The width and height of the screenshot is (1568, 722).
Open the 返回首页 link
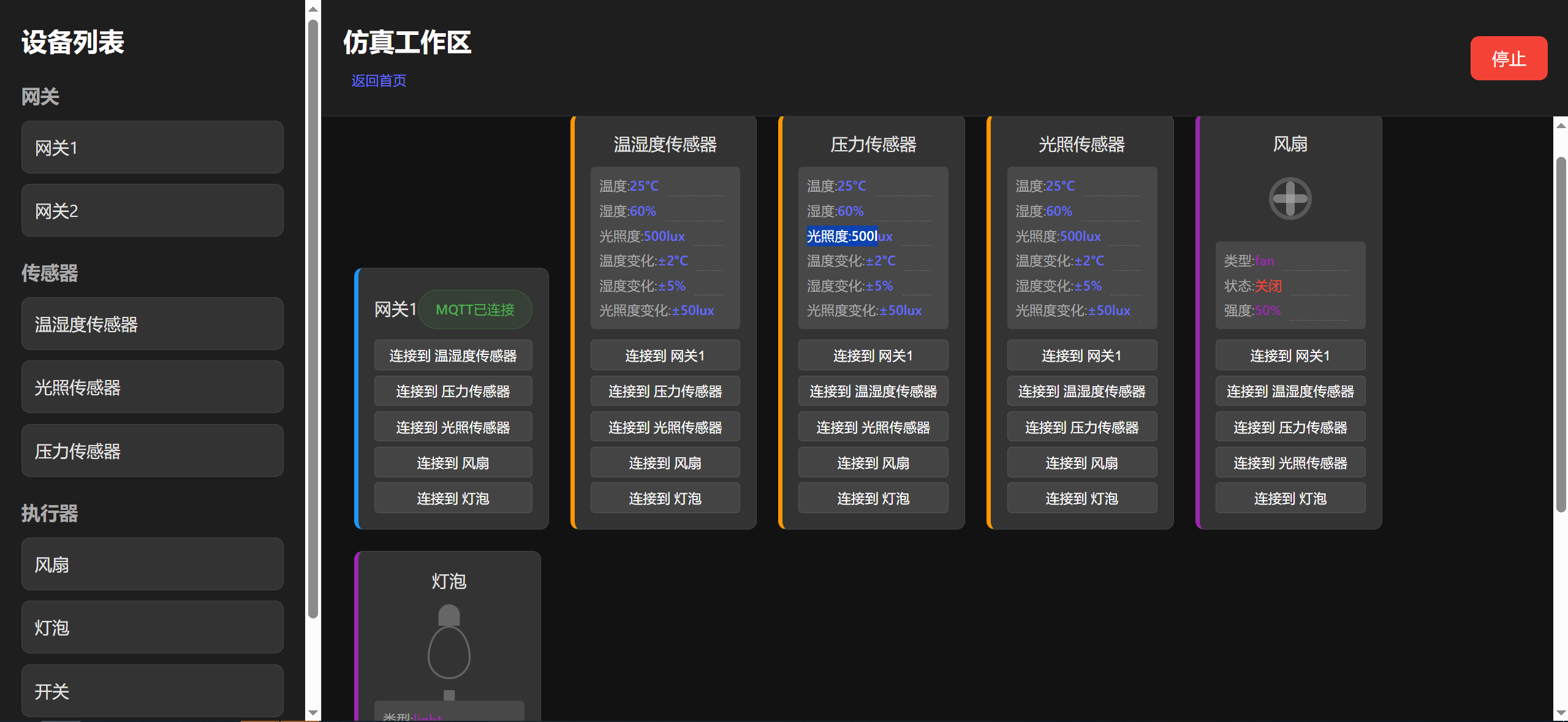click(x=378, y=81)
